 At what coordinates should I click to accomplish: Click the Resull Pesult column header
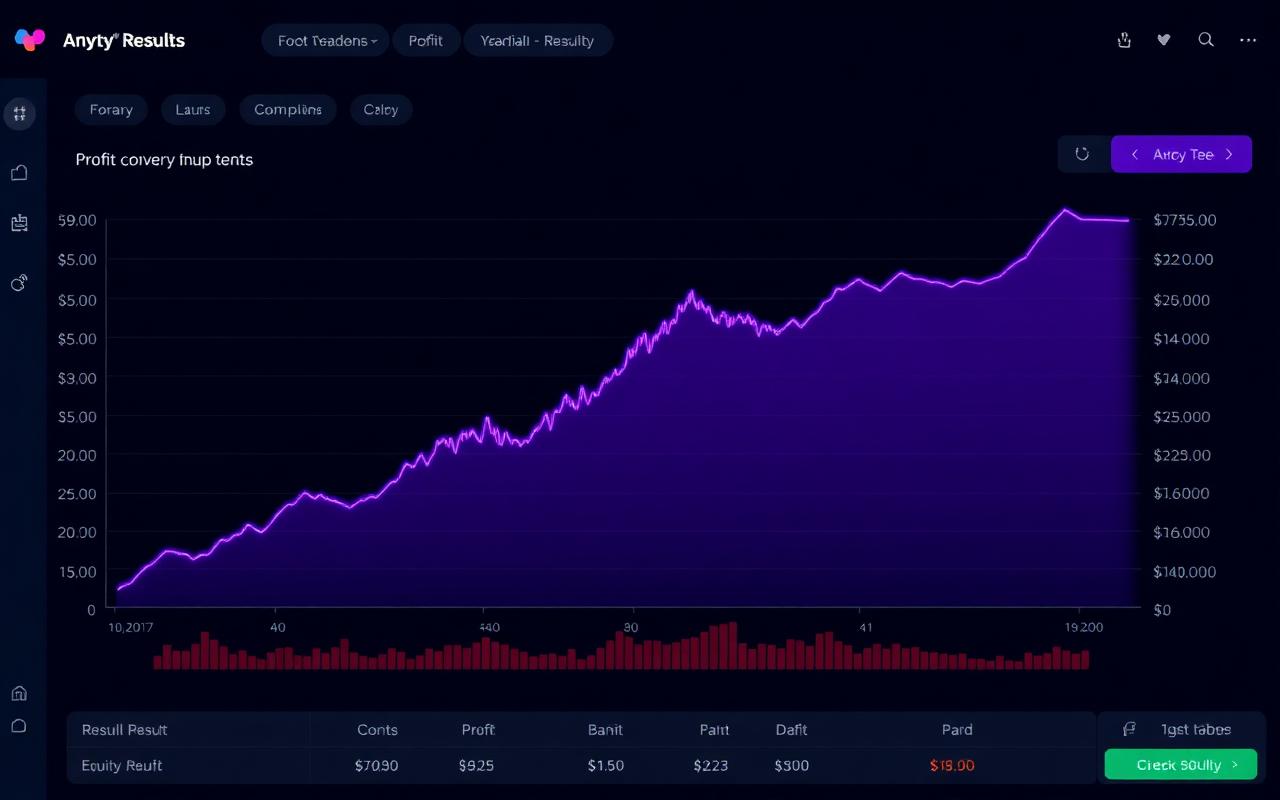tap(124, 730)
